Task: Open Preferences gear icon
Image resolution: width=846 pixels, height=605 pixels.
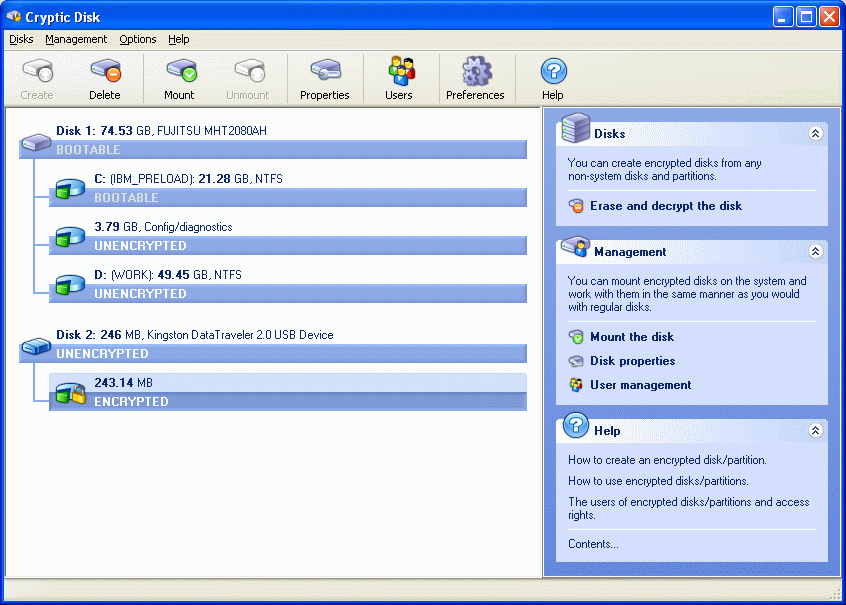Action: coord(475,72)
